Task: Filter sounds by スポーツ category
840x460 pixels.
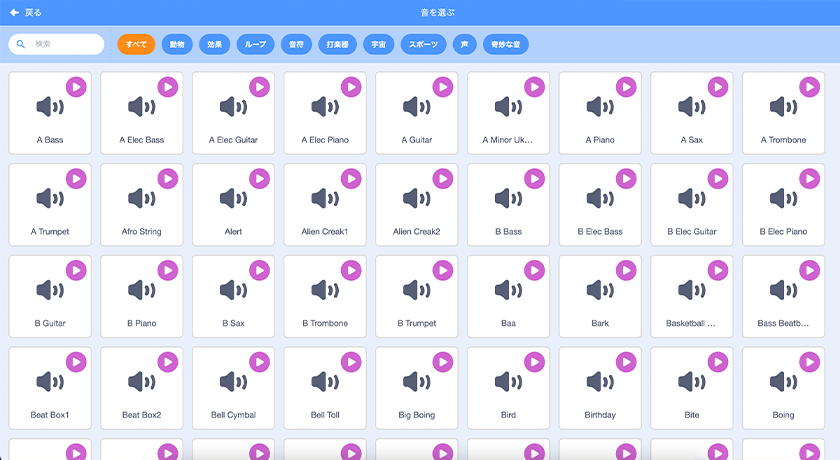Action: pyautogui.click(x=423, y=44)
